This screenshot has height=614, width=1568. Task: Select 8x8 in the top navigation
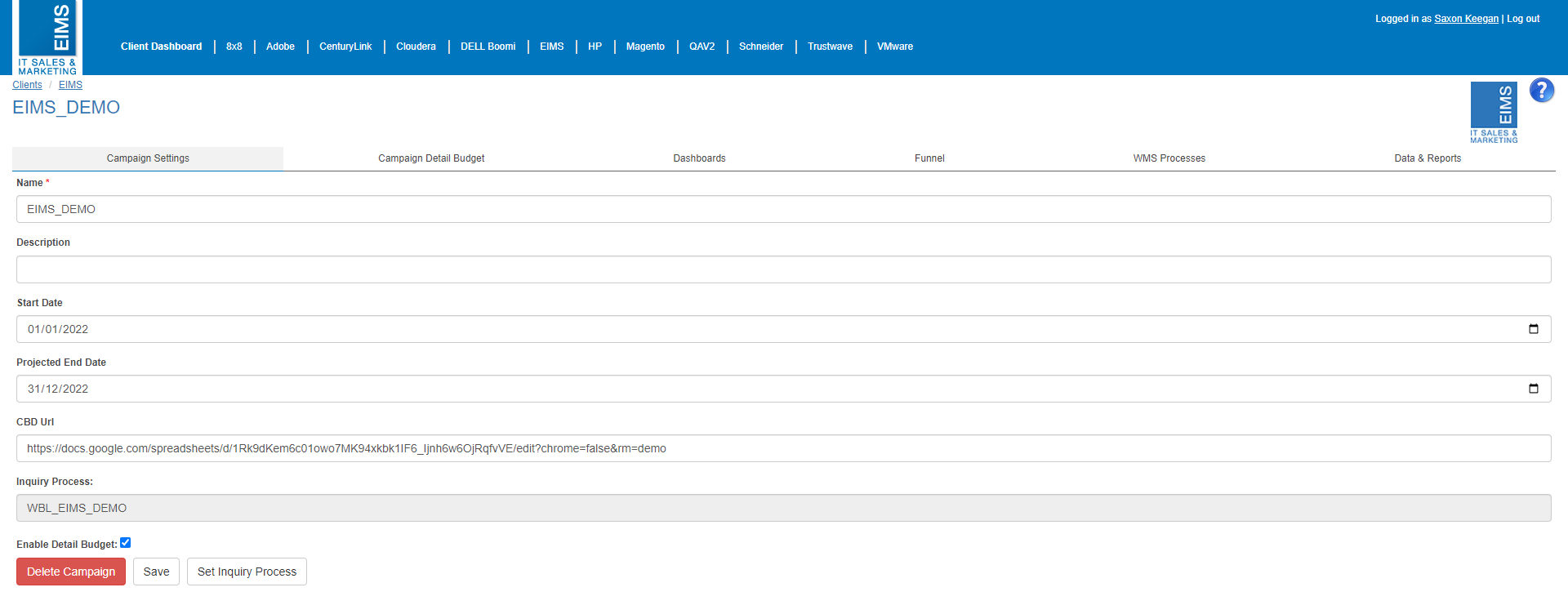coord(234,47)
